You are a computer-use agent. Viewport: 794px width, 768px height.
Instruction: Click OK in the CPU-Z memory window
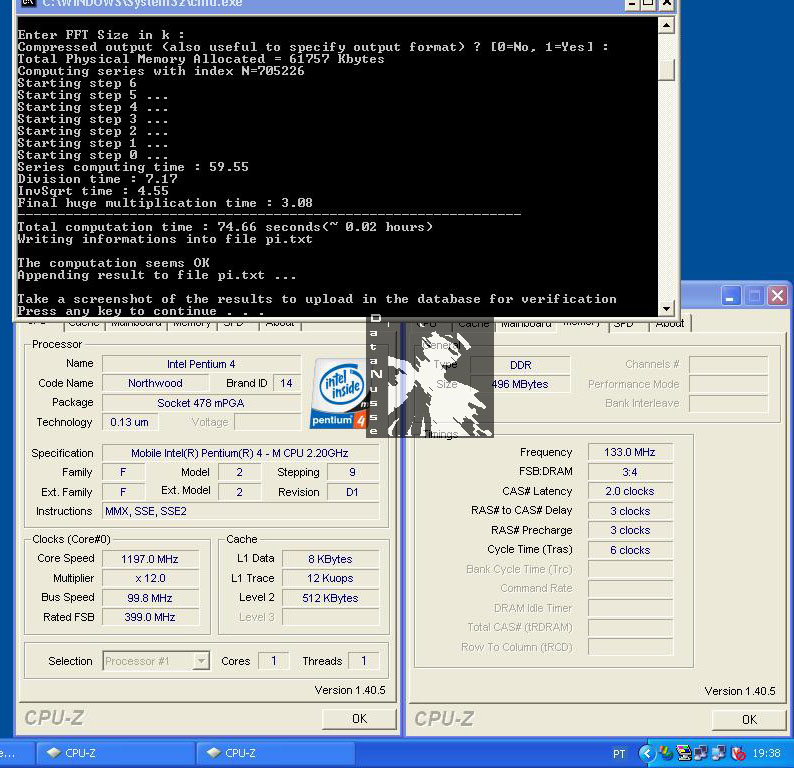(749, 719)
